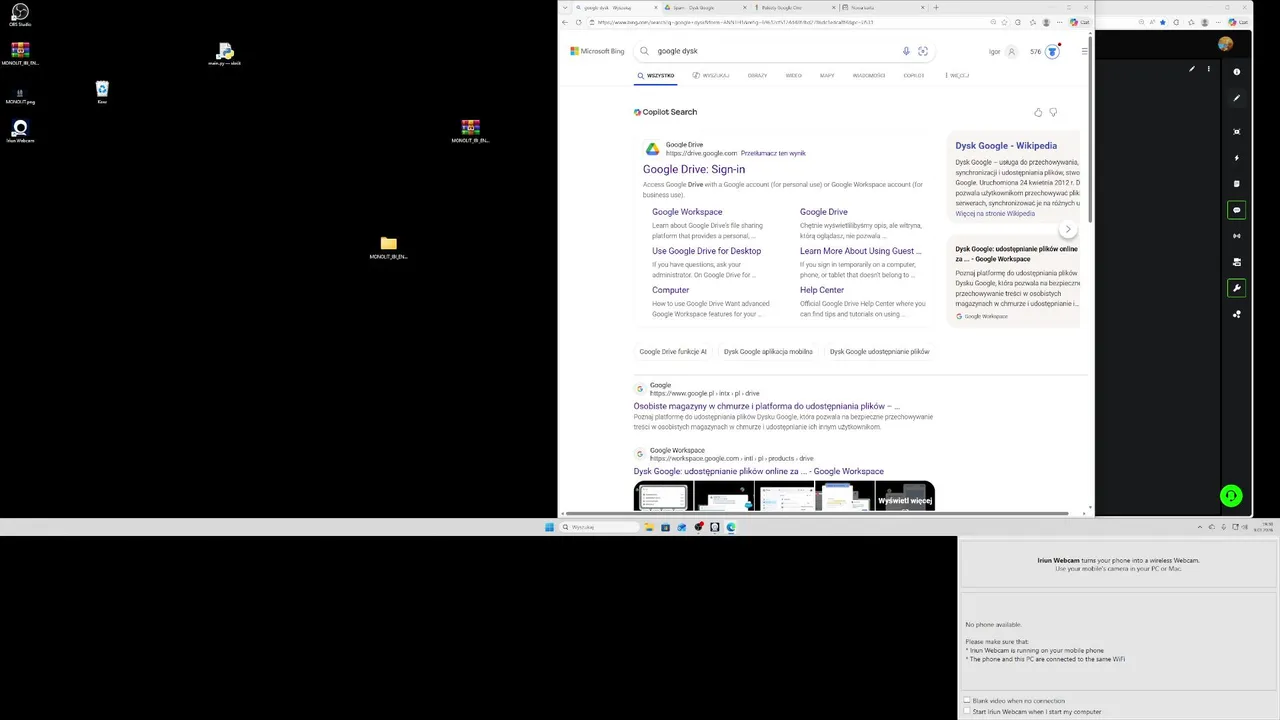Select Wyszukaj search filter tab

711,75
